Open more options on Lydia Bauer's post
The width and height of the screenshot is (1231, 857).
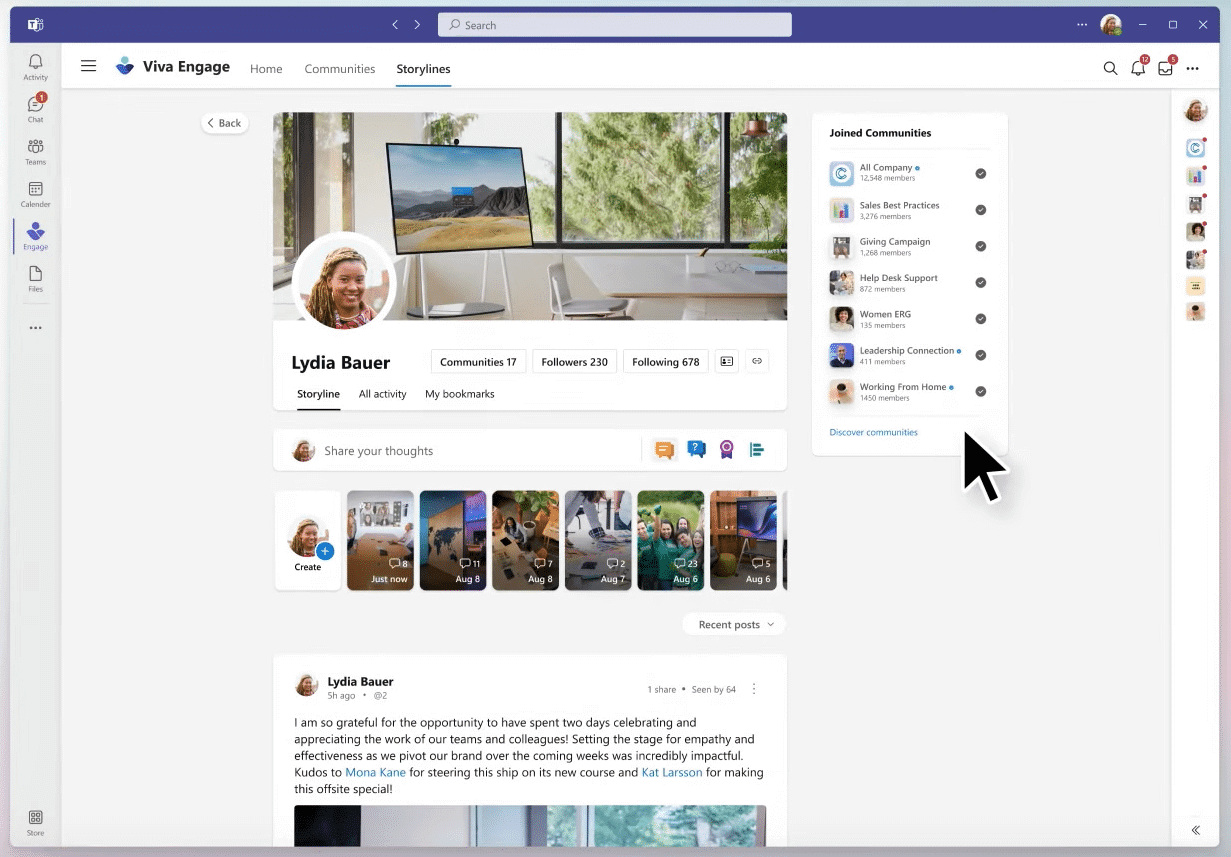point(754,689)
